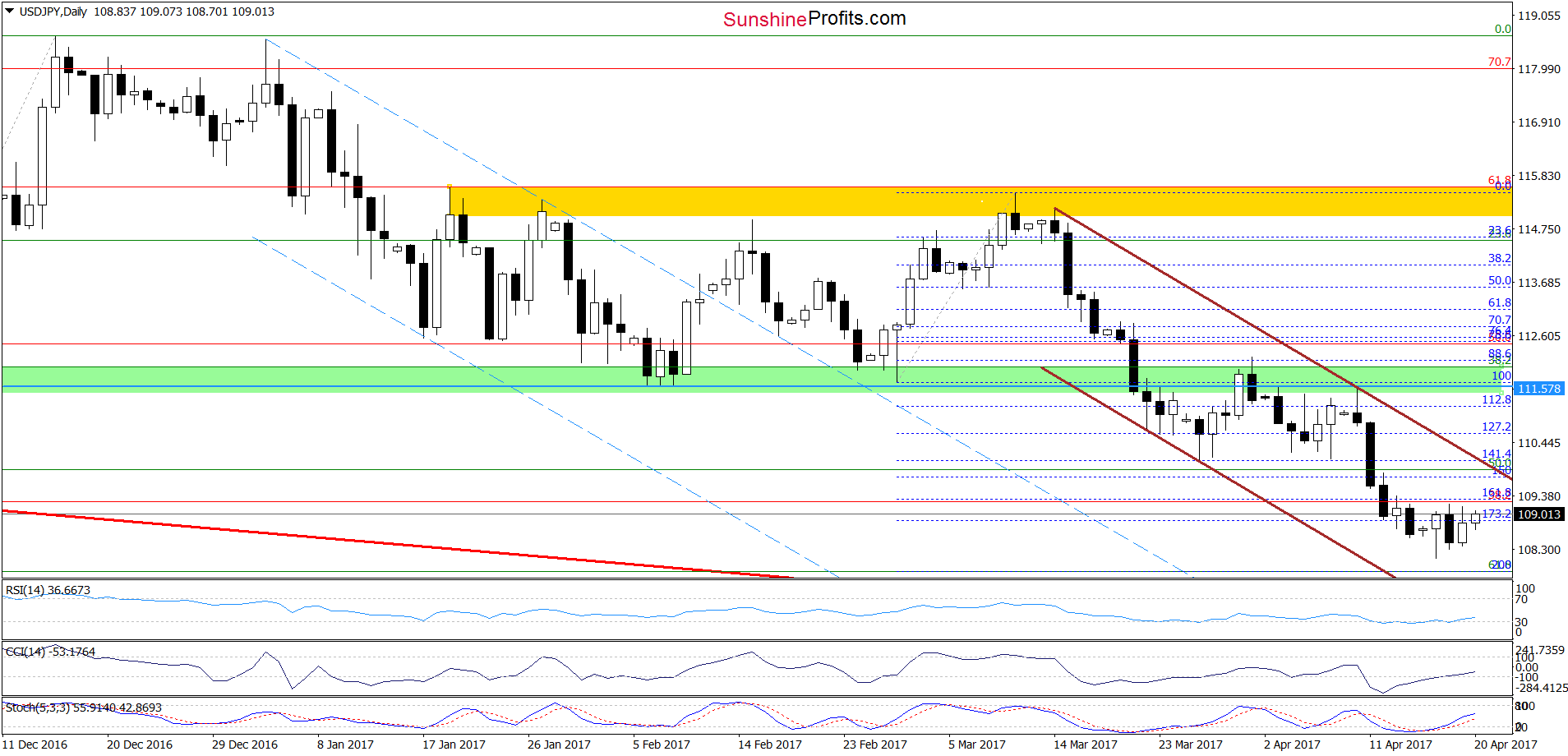Click the 117.990 price axis value
The image size is (1568, 756).
point(1539,69)
